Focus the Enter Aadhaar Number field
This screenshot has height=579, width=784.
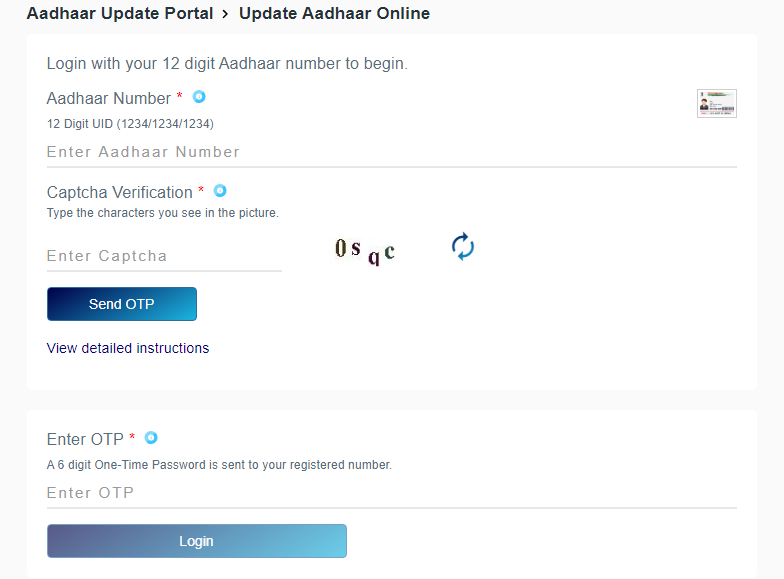(x=392, y=152)
